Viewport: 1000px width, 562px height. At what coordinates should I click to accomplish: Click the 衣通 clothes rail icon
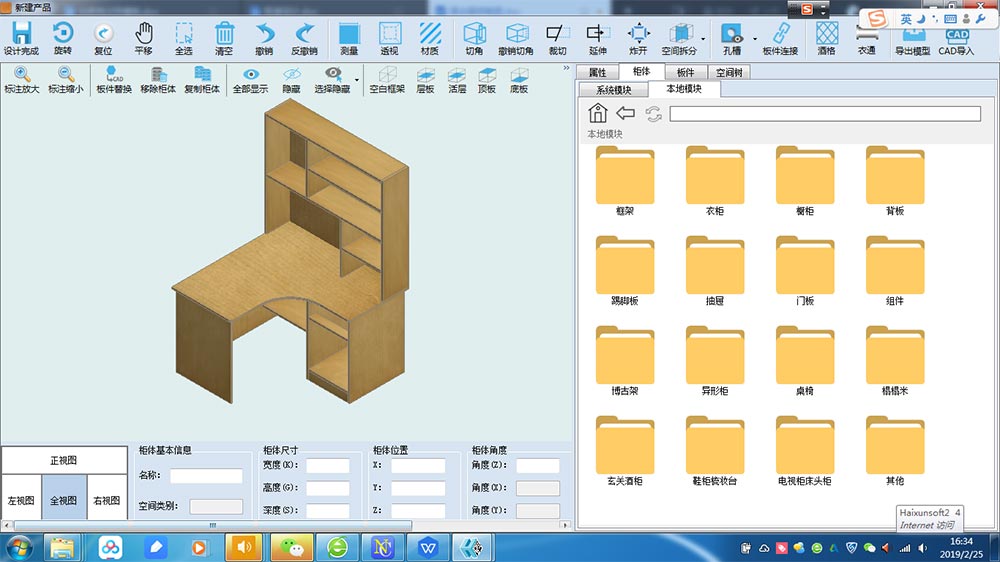866,33
